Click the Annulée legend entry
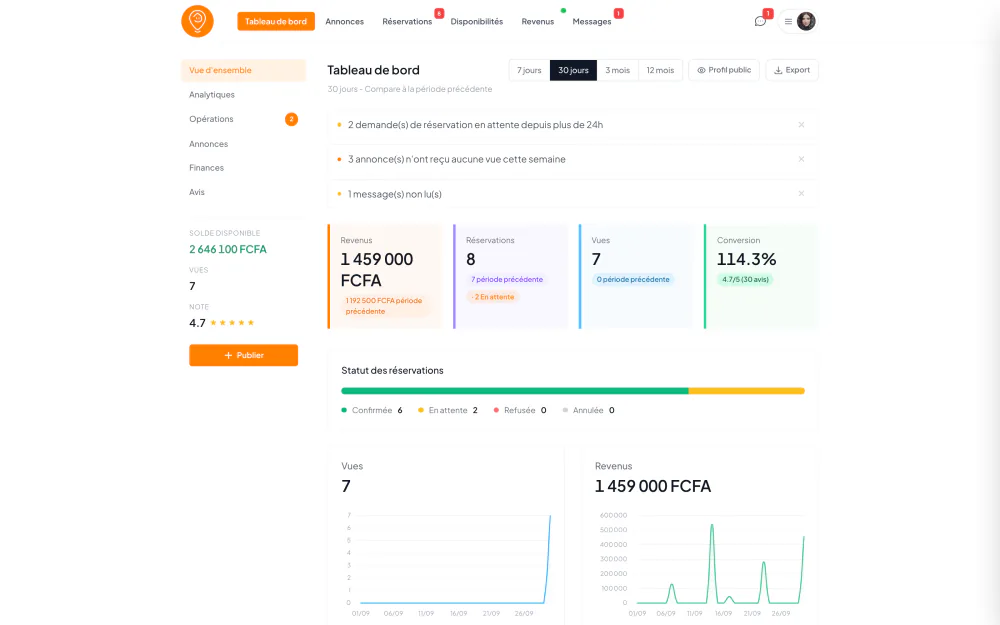This screenshot has width=1000, height=625. pos(588,410)
